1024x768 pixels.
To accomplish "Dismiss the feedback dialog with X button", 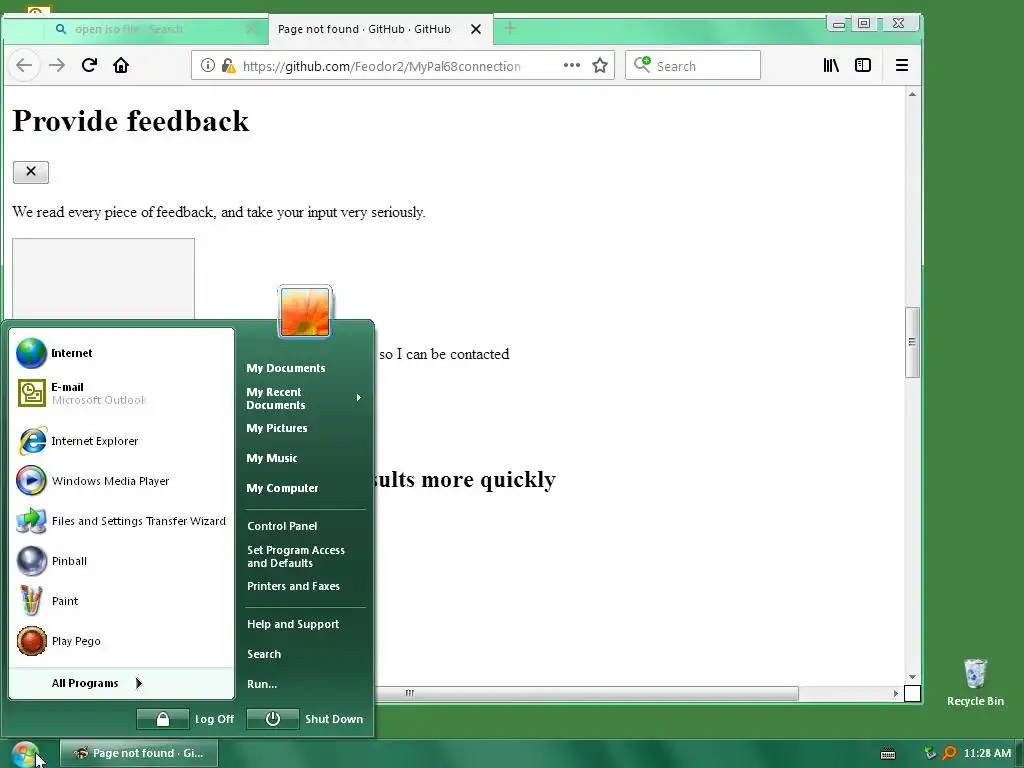I will tap(31, 172).
